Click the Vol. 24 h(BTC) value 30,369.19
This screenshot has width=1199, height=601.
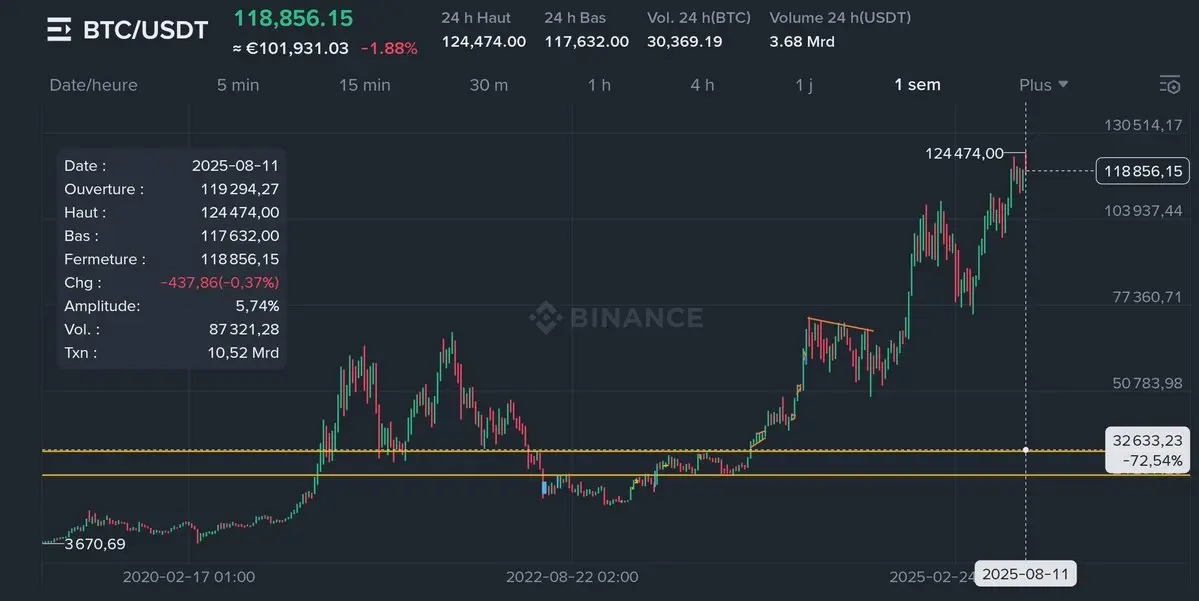pos(684,41)
